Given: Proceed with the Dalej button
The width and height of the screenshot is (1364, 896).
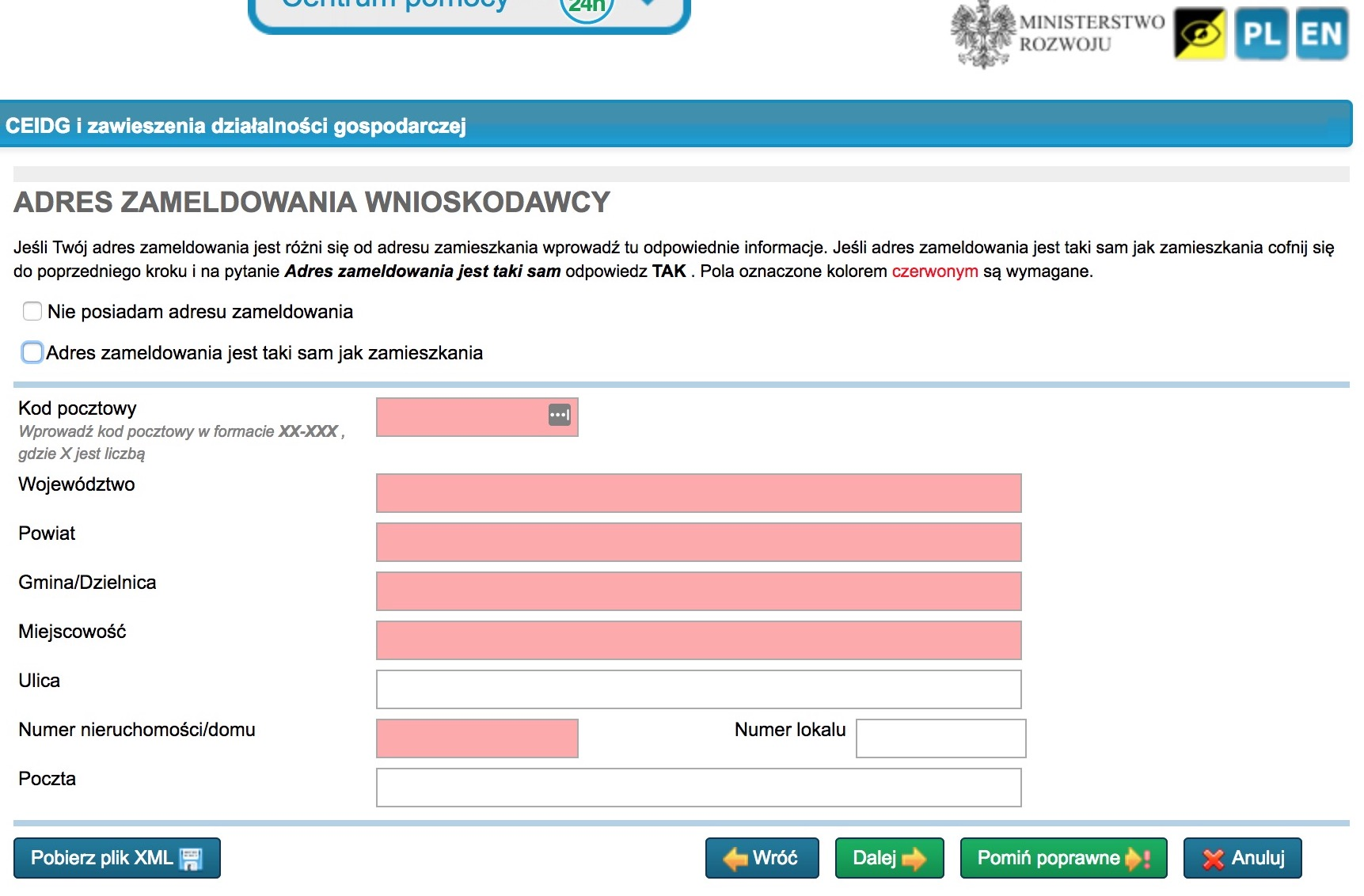Looking at the screenshot, I should tap(889, 858).
